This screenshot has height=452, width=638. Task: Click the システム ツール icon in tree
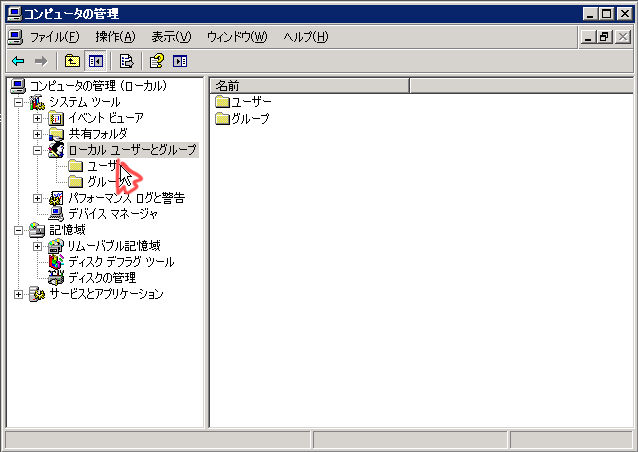[37, 102]
